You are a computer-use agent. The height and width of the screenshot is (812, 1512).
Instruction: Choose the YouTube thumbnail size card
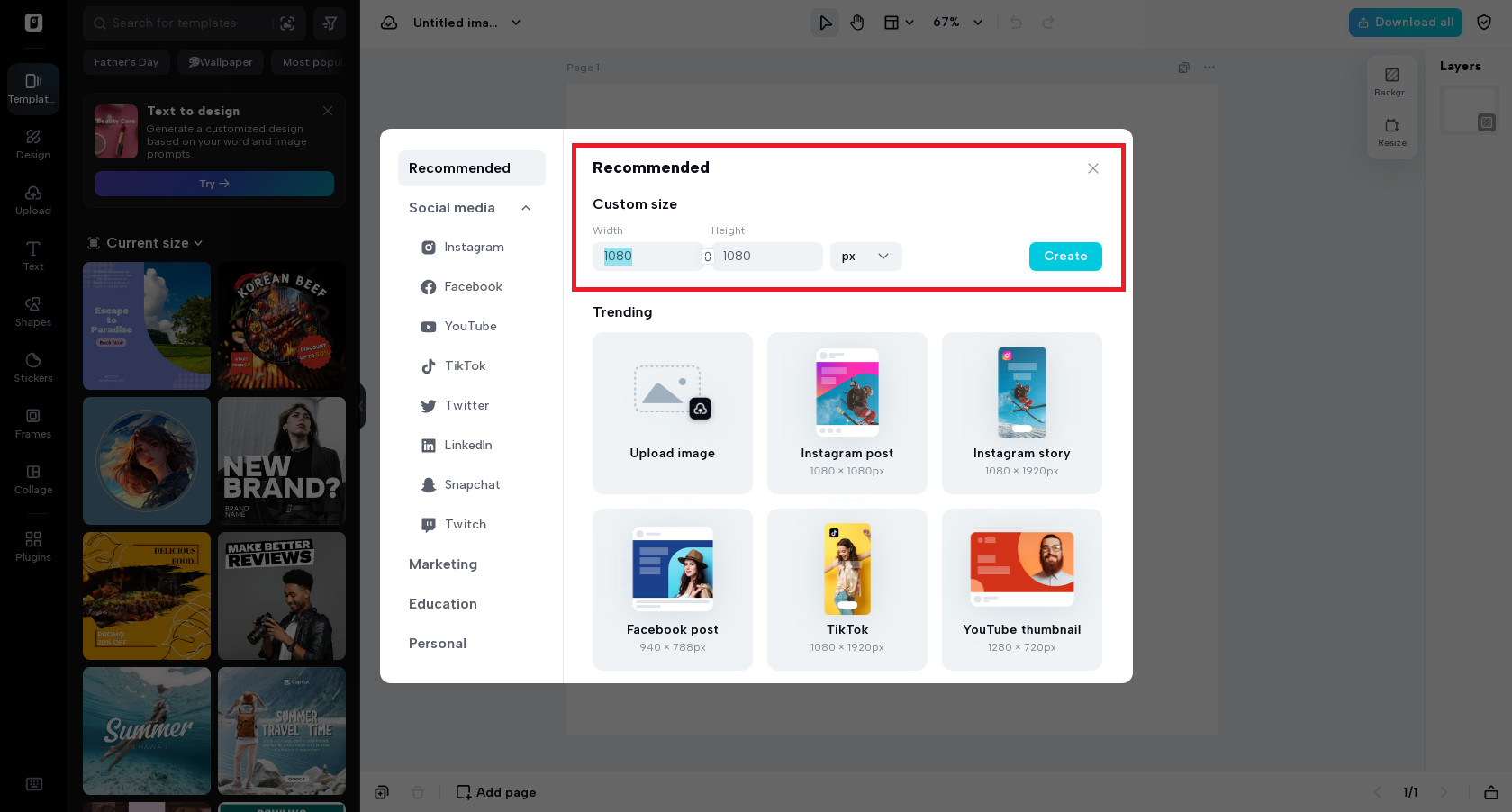(x=1022, y=590)
